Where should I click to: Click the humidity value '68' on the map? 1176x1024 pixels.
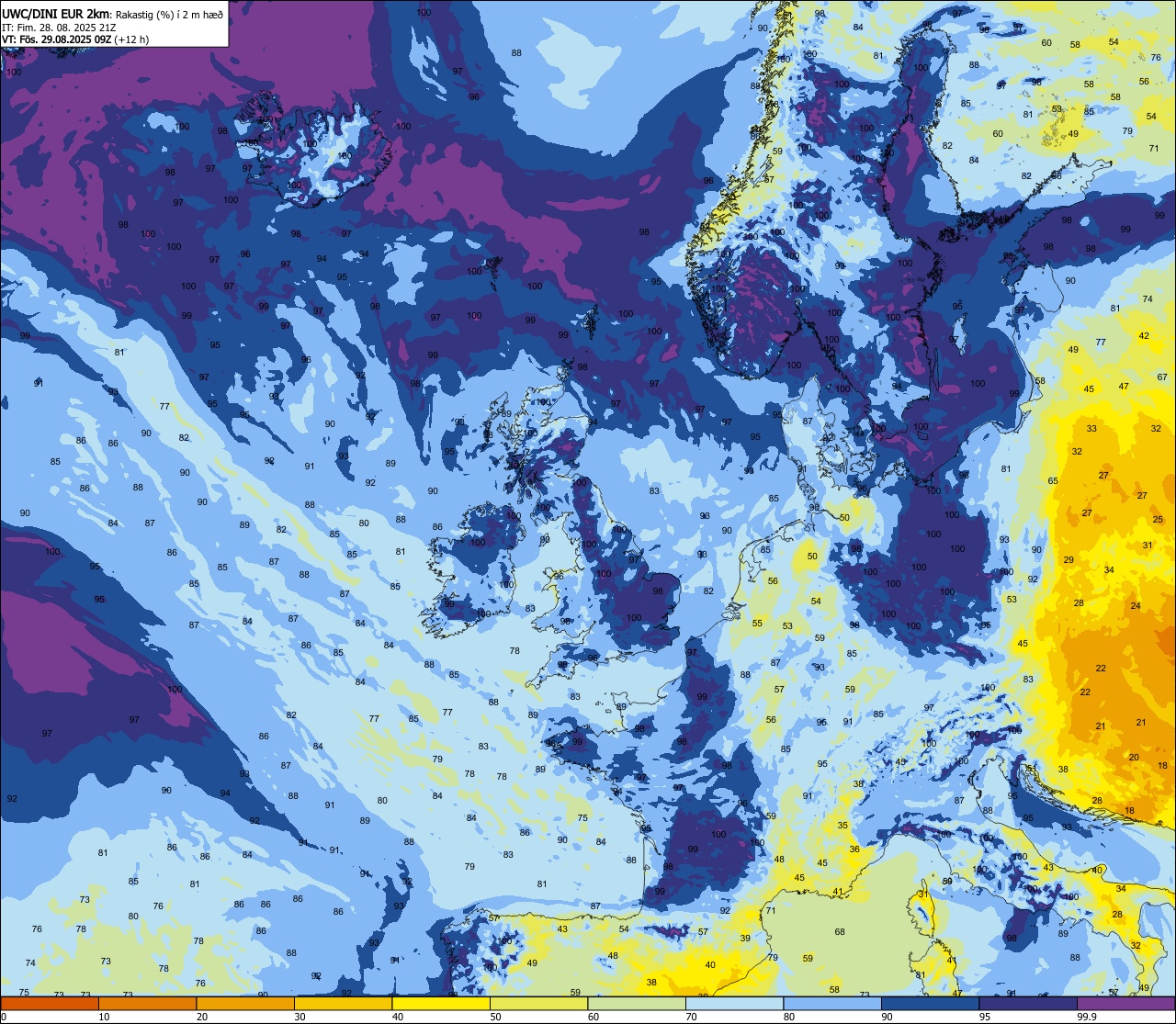[840, 932]
